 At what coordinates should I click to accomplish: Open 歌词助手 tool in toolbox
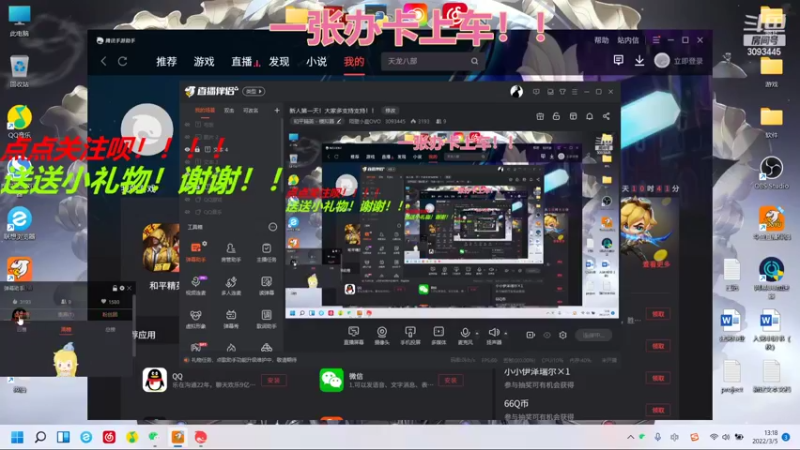click(266, 319)
